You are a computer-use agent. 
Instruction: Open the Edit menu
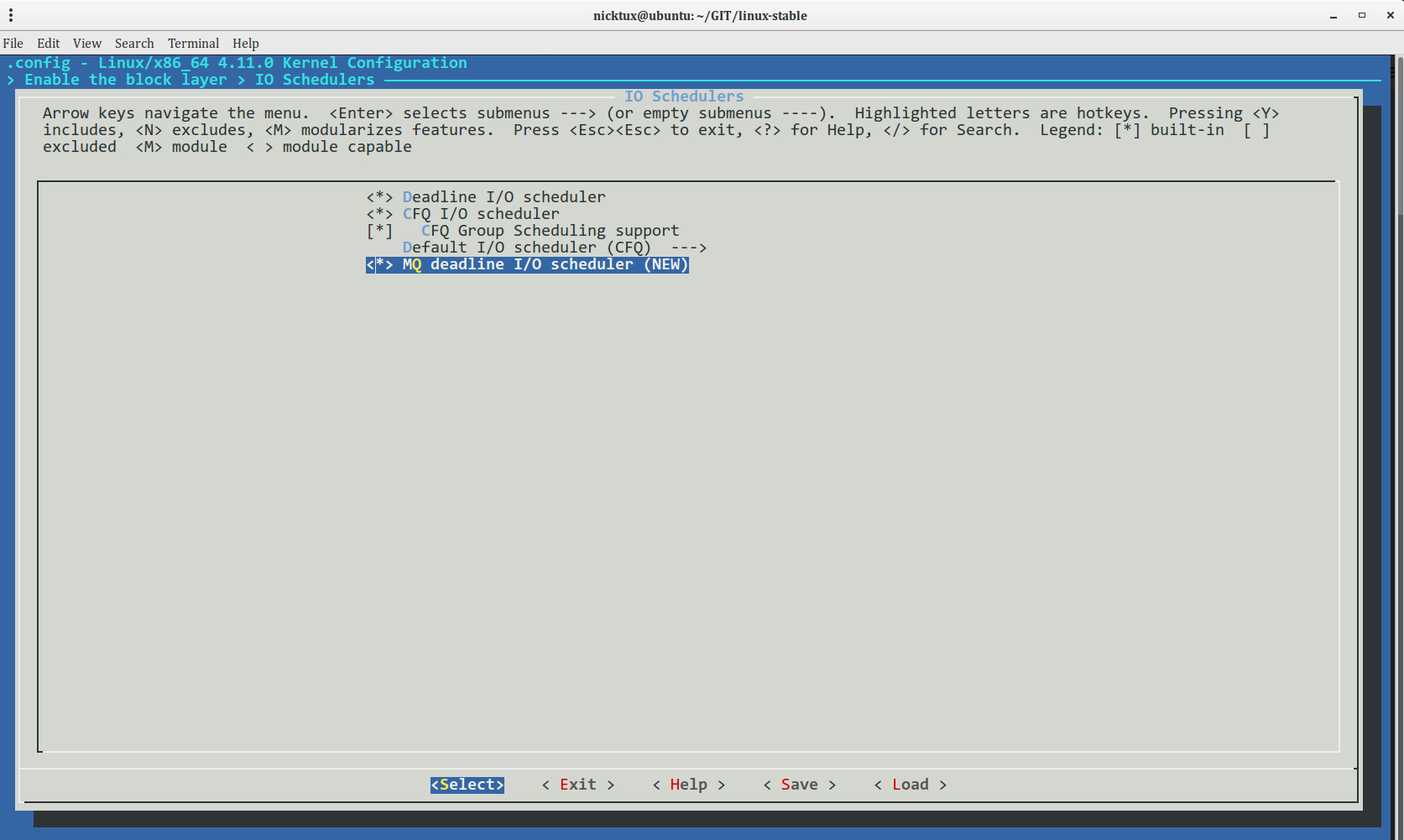48,44
